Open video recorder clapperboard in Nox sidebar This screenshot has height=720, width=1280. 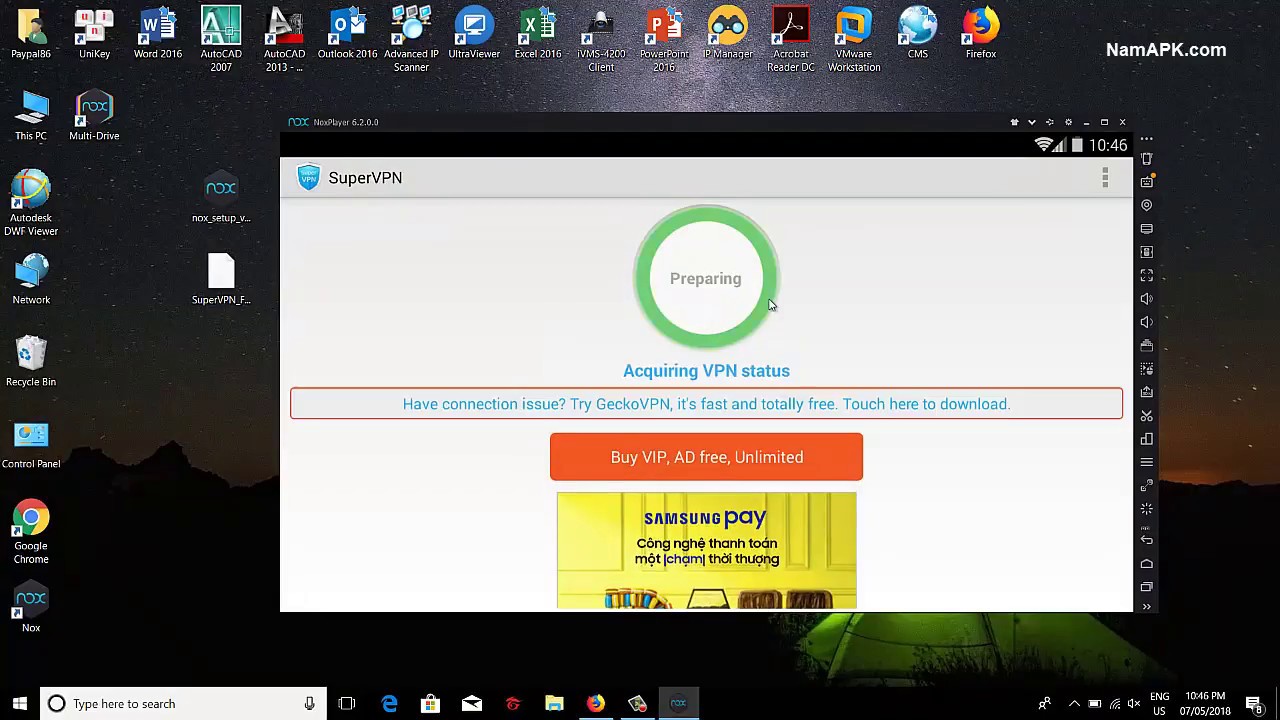(1147, 345)
